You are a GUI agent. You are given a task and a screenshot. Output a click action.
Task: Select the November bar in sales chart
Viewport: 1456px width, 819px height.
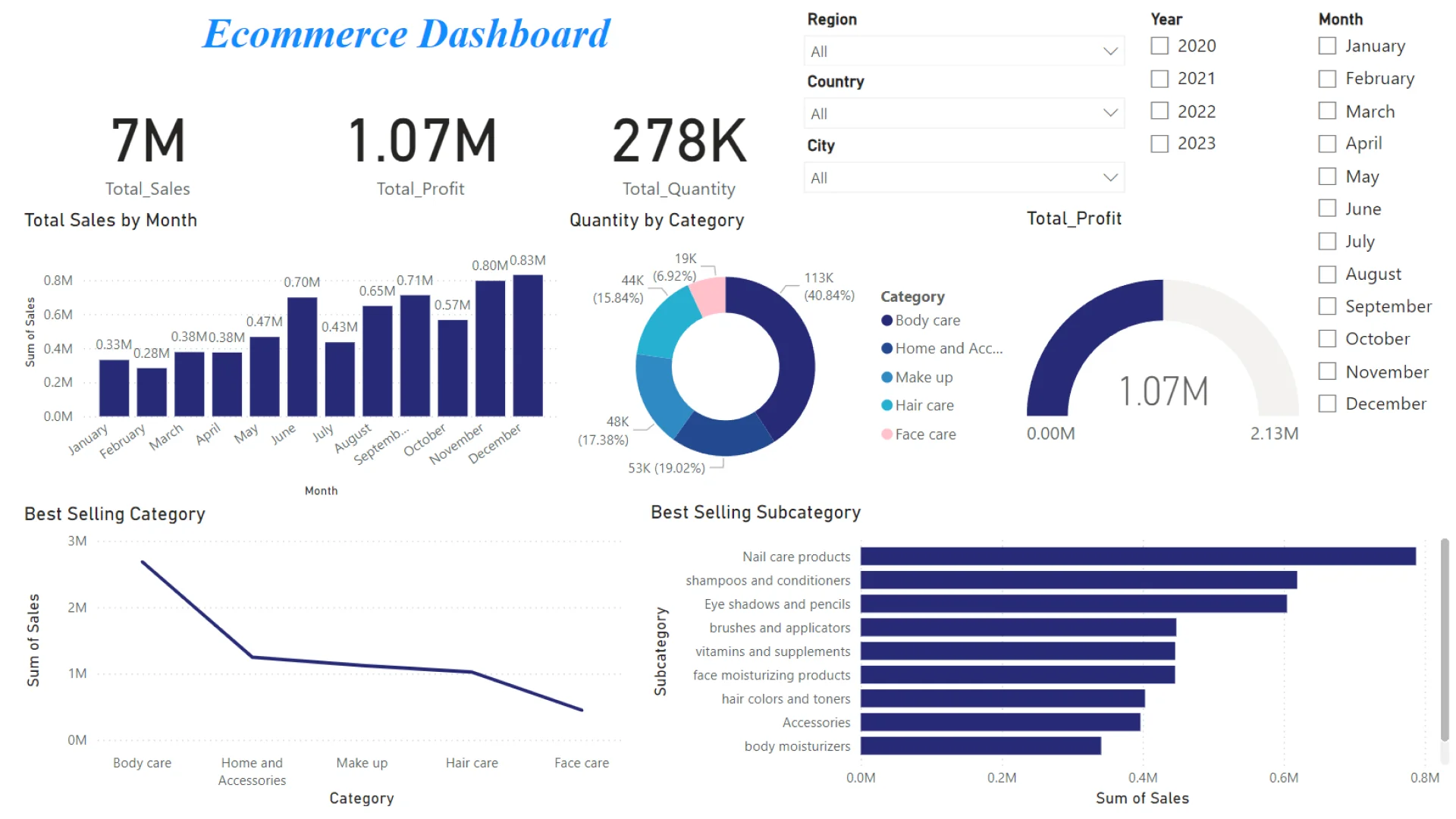[490, 349]
